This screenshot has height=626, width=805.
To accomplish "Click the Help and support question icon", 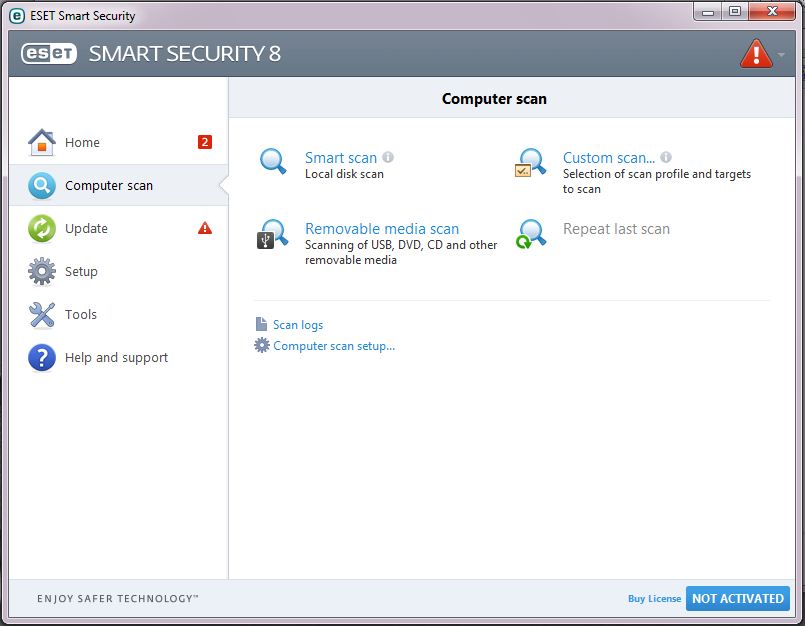I will (x=41, y=358).
